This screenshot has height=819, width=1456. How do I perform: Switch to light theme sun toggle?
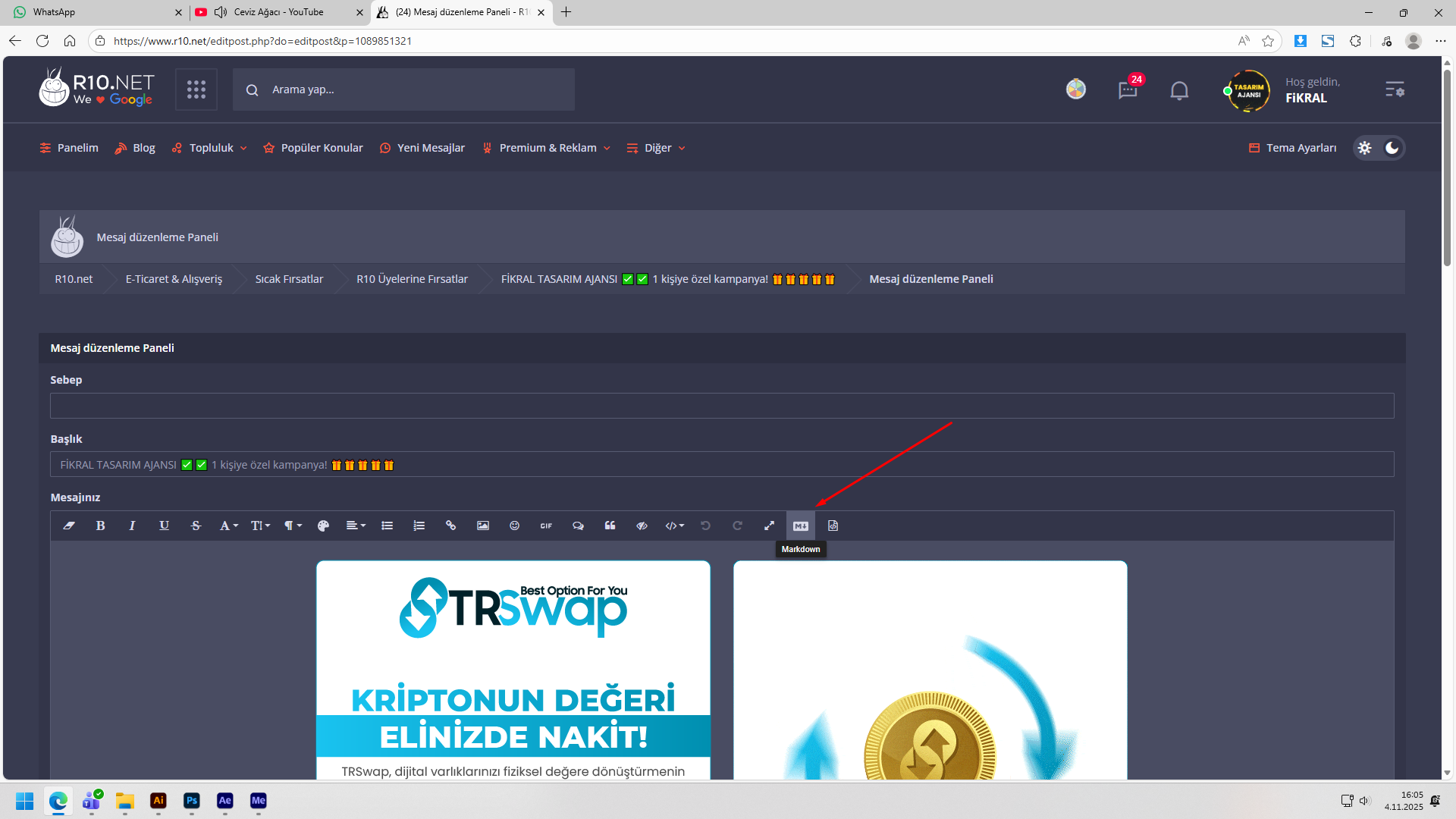click(1365, 148)
